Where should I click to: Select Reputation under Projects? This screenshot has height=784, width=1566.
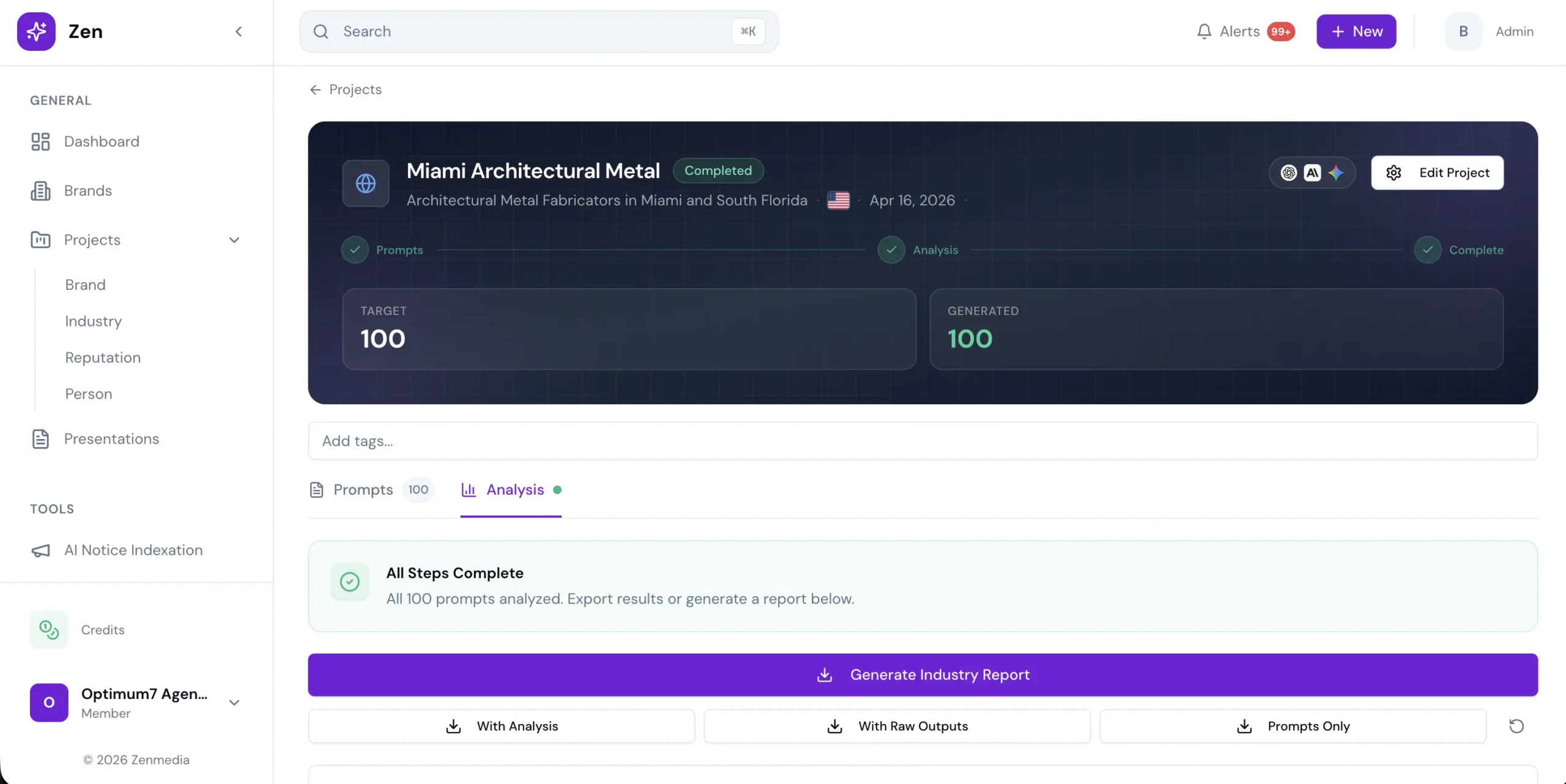coord(103,358)
